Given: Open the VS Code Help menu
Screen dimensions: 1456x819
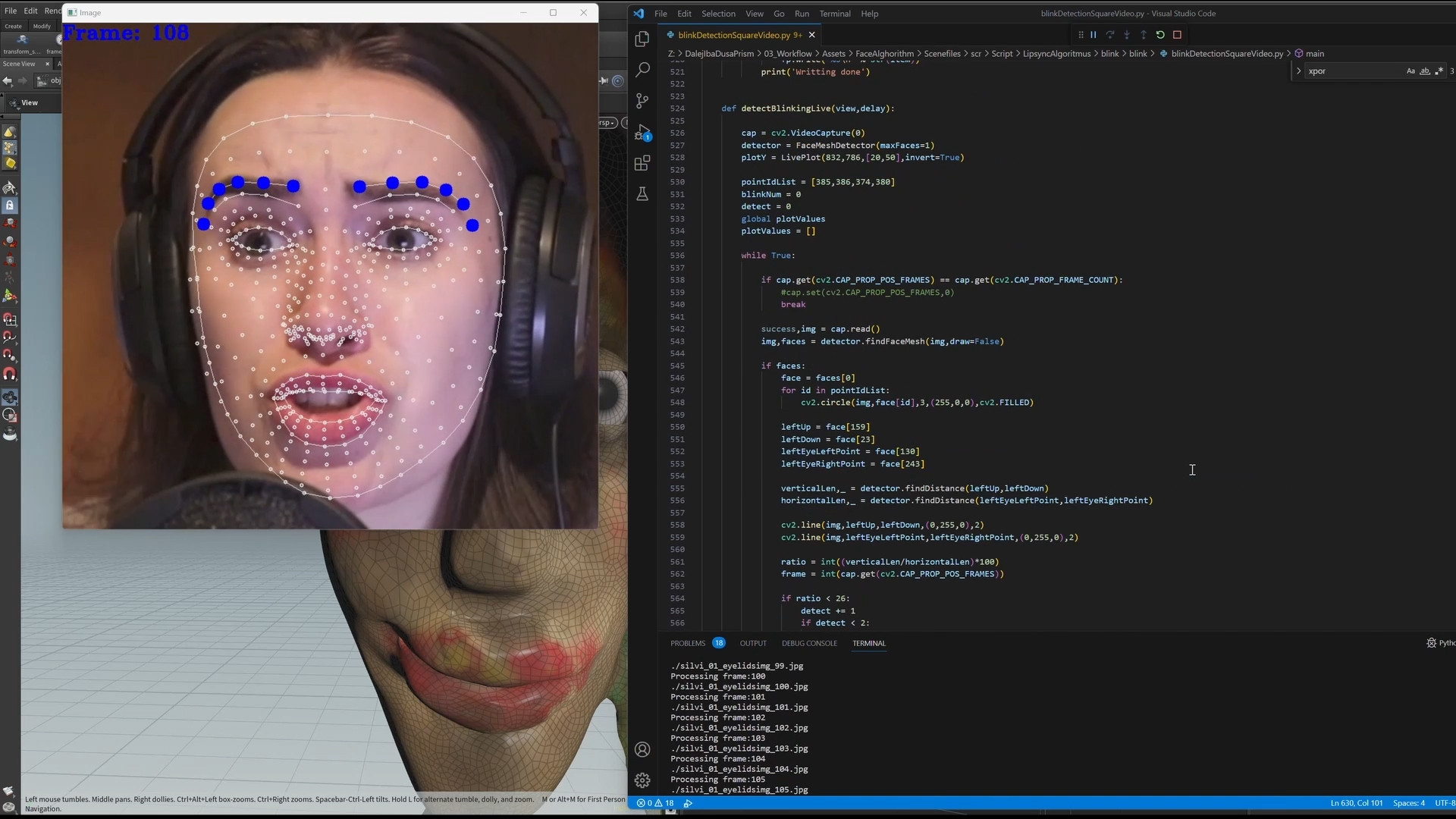Looking at the screenshot, I should pyautogui.click(x=870, y=14).
